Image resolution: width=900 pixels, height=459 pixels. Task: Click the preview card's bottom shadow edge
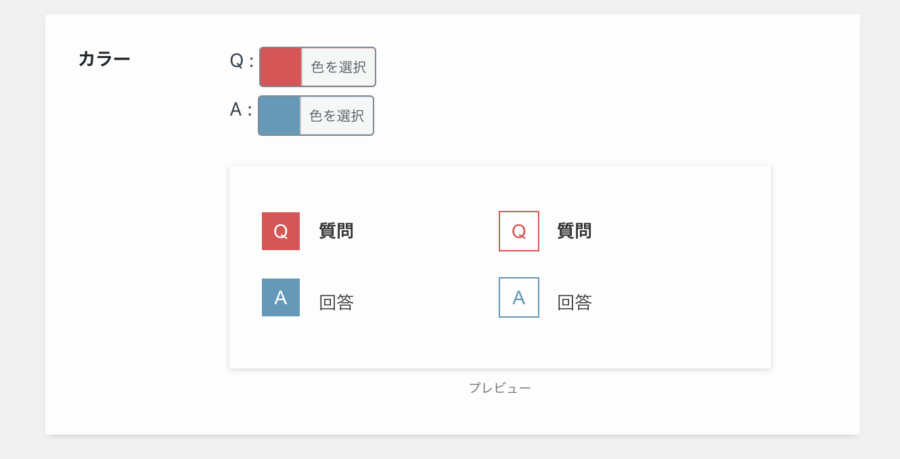pos(500,368)
